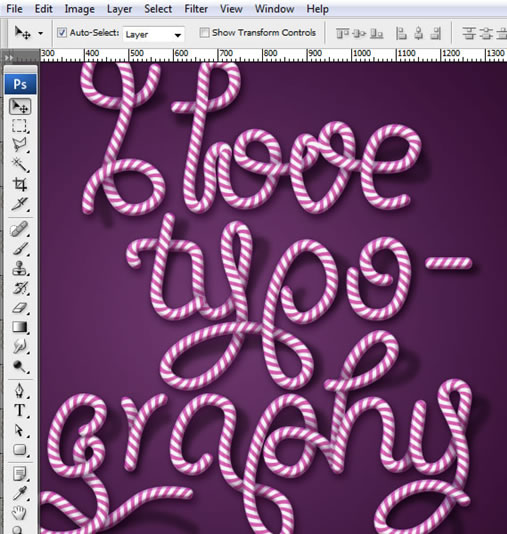Click the Ps logo at toolbox top

pyautogui.click(x=20, y=84)
